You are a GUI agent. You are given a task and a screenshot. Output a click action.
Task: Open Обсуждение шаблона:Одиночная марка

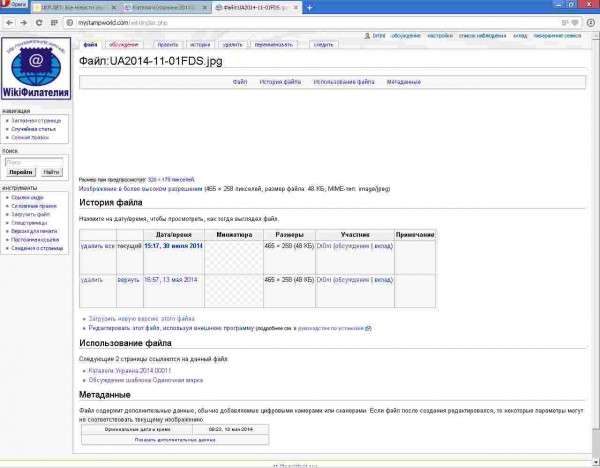(x=146, y=380)
